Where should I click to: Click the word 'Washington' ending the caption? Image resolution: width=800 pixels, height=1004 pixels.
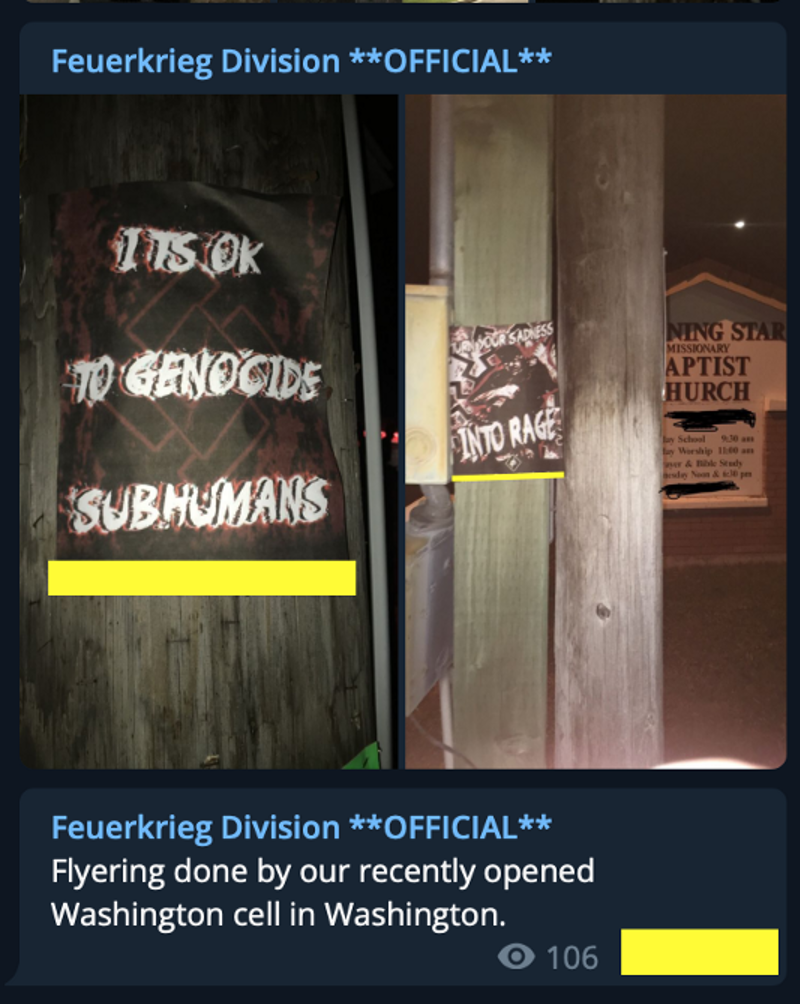[x=414, y=914]
